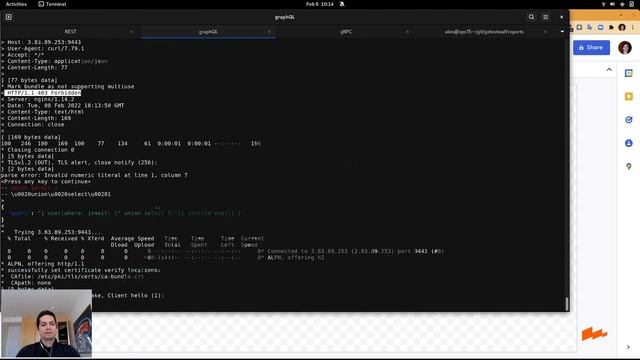Open the large profile avatar beside Share

coord(624,47)
